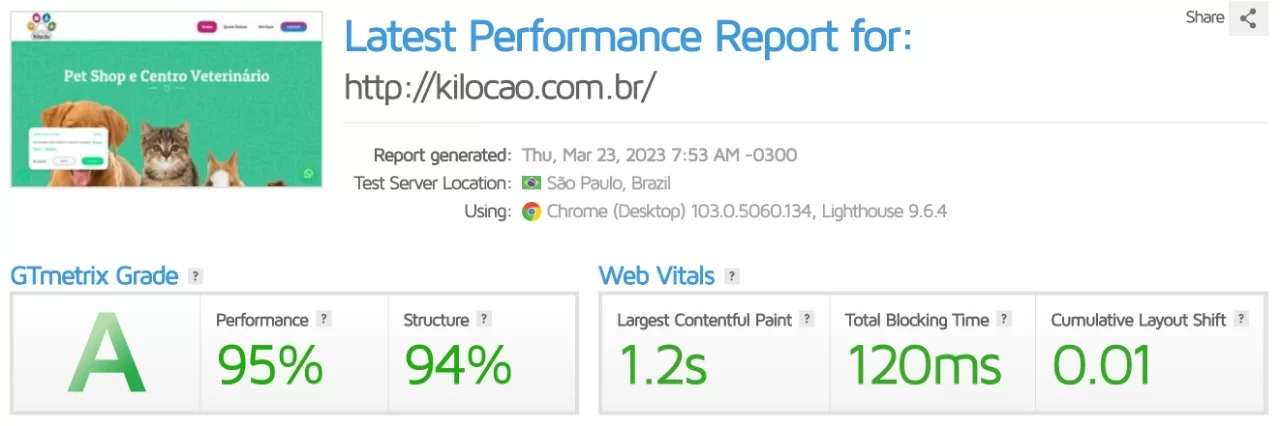Click the Cumulative Layout Shift help icon
Screen dimensions: 1280x426
click(x=1241, y=319)
